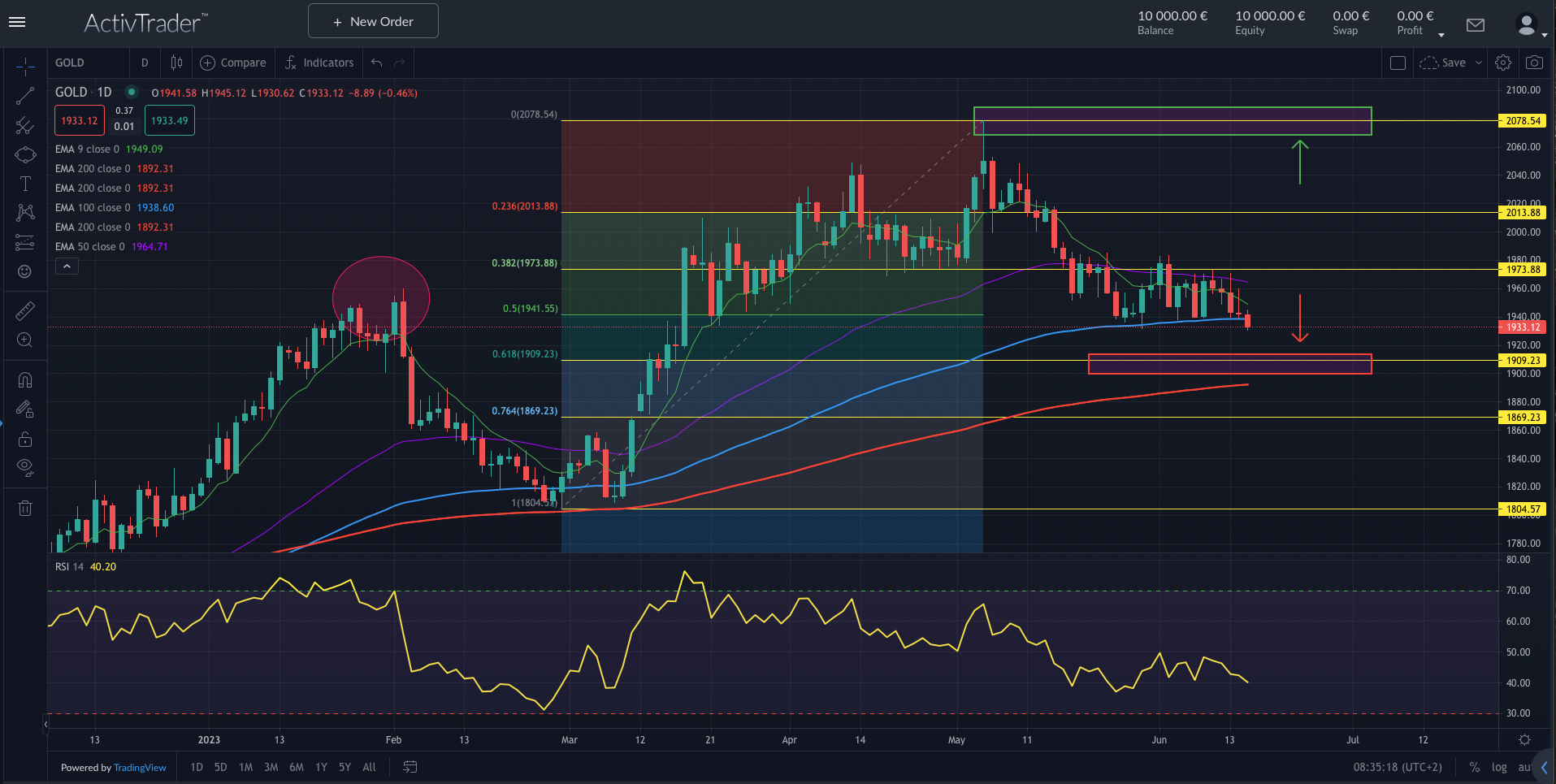
Task: Collapse the indicators legend arrow
Action: point(67,266)
